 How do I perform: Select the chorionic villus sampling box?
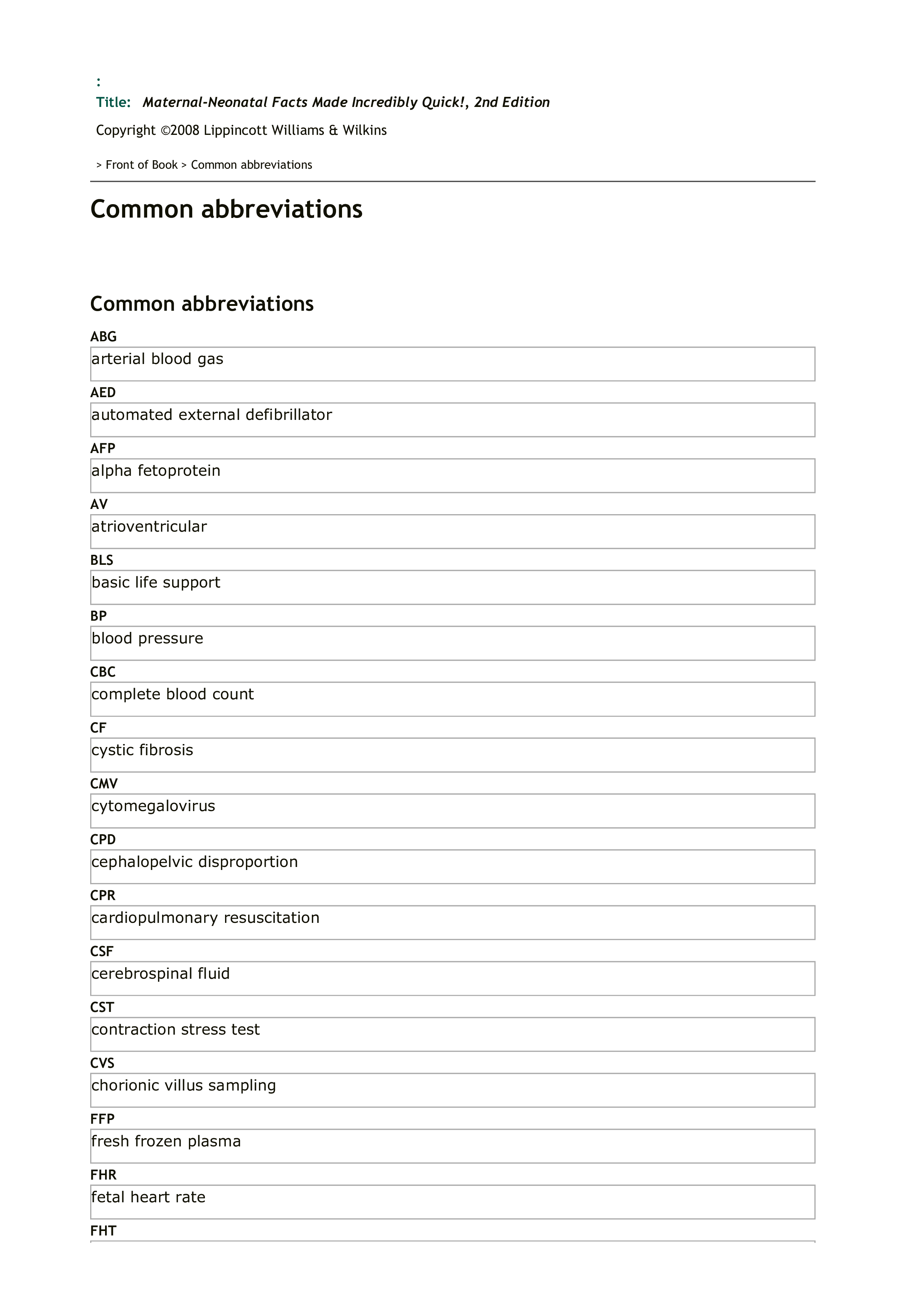[x=452, y=1089]
